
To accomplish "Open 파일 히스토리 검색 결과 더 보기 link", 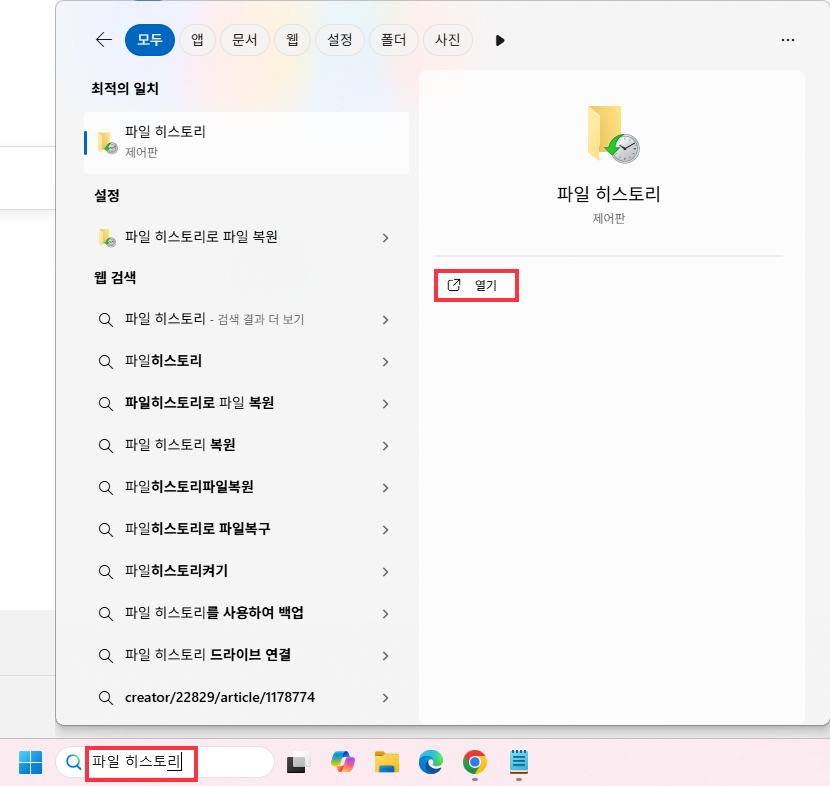I will pyautogui.click(x=384, y=320).
